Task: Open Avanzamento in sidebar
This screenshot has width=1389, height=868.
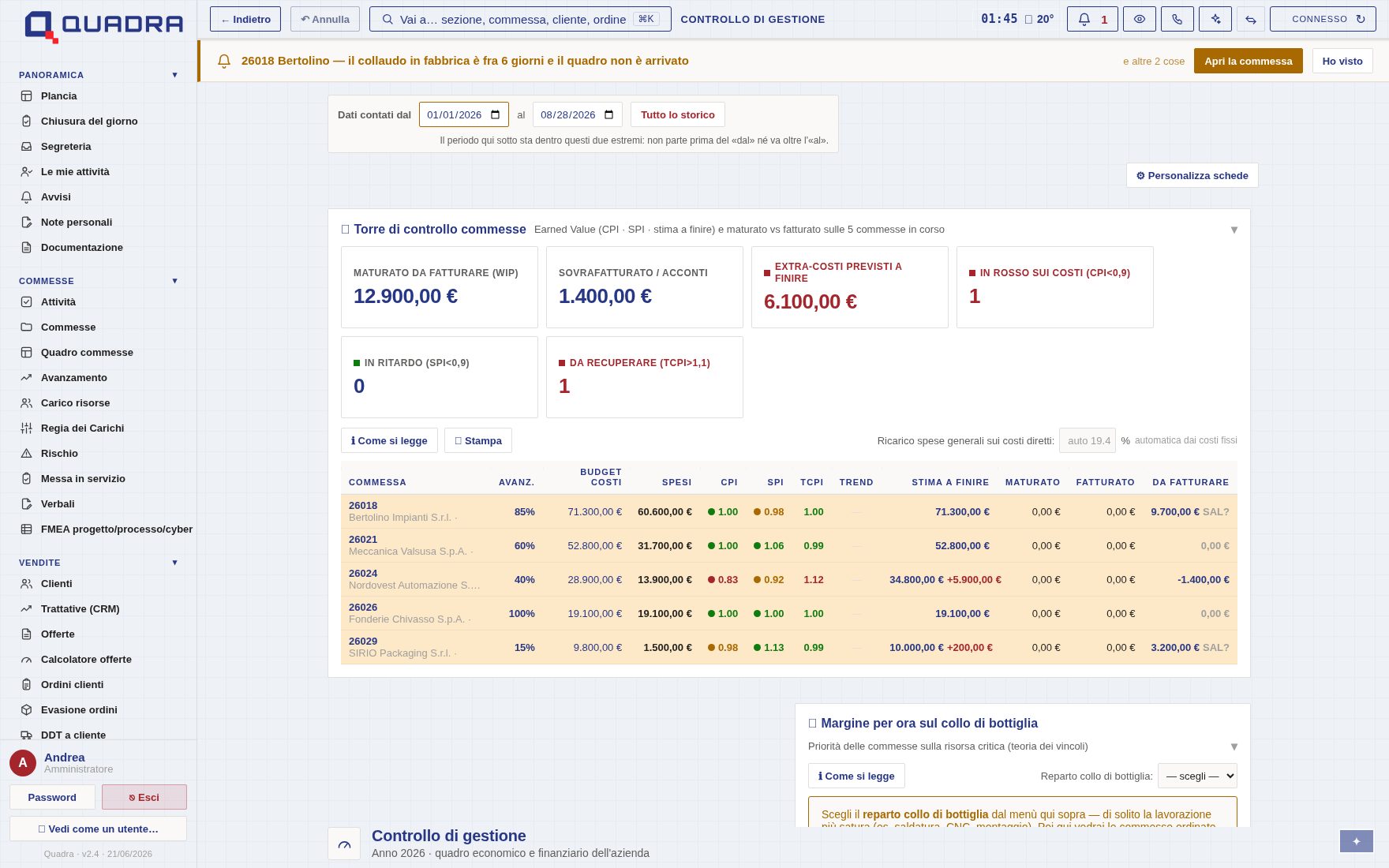Action: [x=98, y=378]
